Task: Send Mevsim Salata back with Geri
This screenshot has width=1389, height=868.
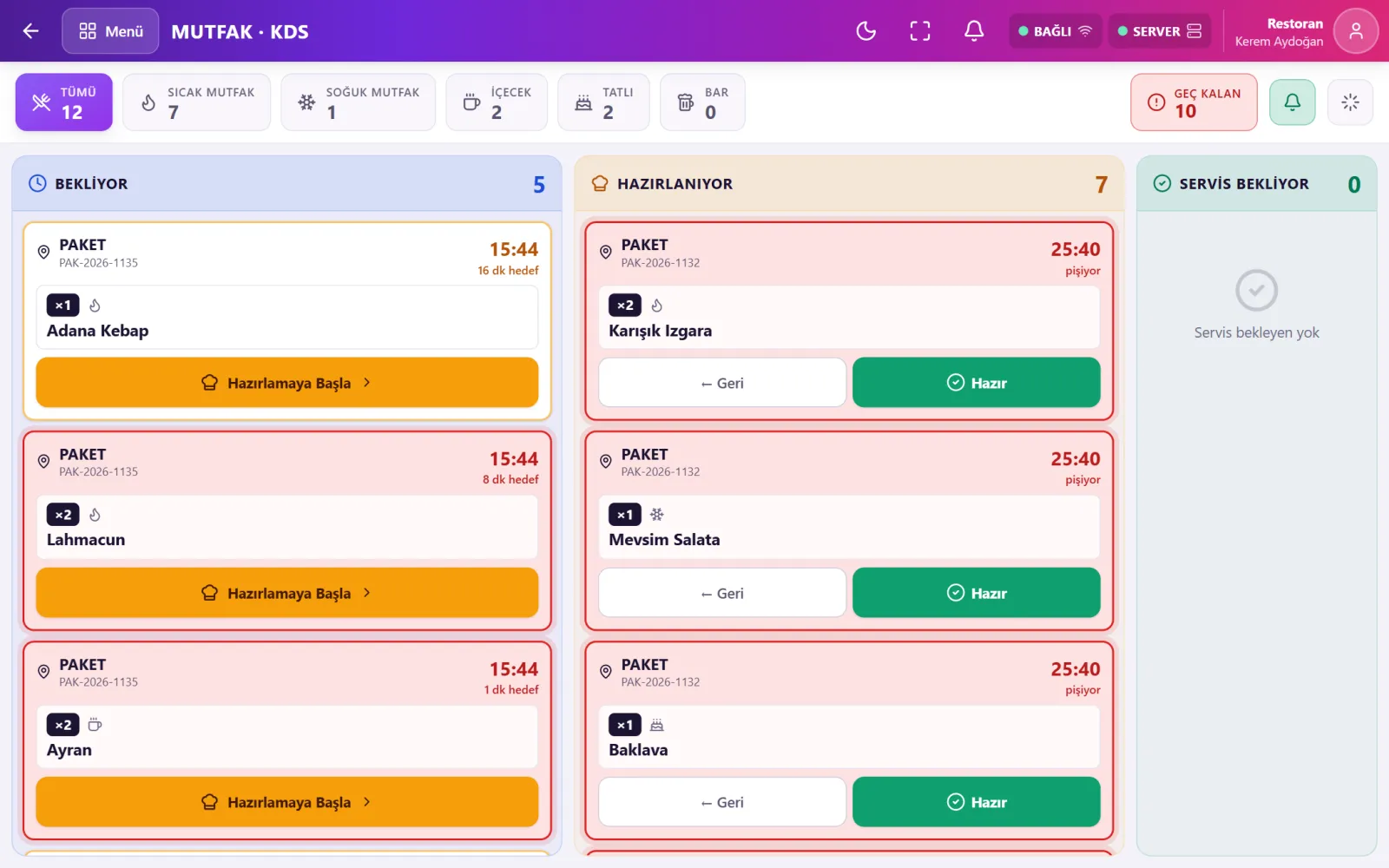Action: (722, 593)
